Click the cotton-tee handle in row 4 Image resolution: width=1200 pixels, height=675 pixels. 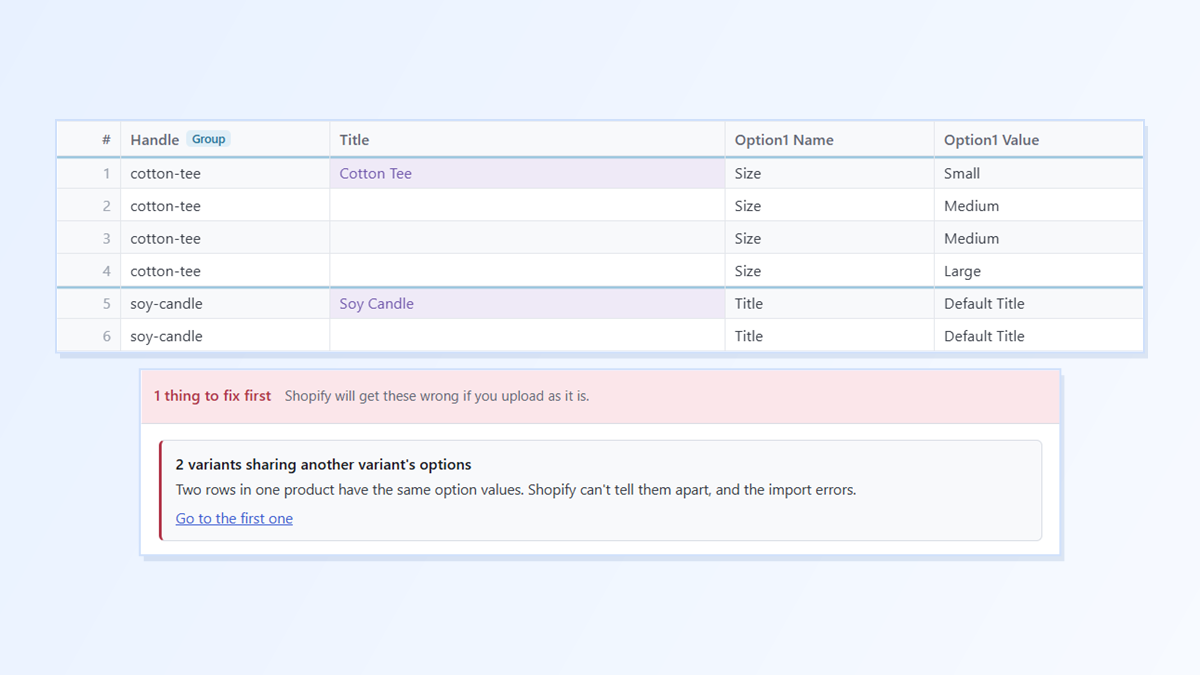pos(225,271)
